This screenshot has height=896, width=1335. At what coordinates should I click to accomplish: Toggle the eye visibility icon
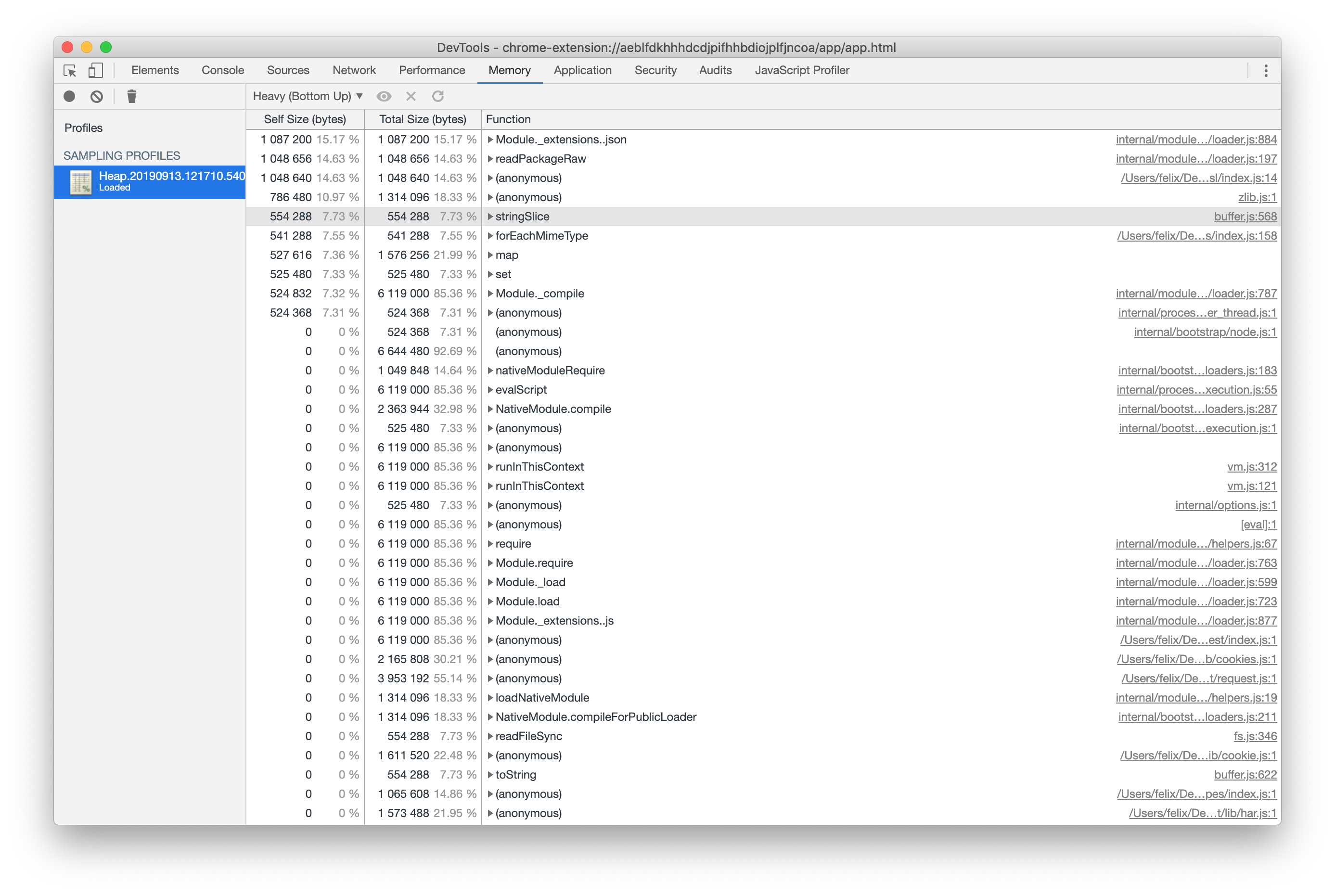[385, 96]
